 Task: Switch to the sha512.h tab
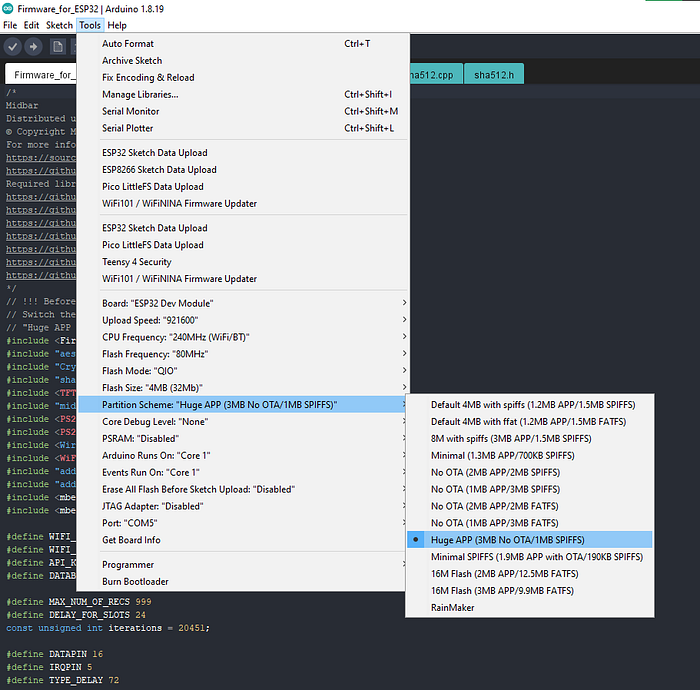click(x=494, y=75)
